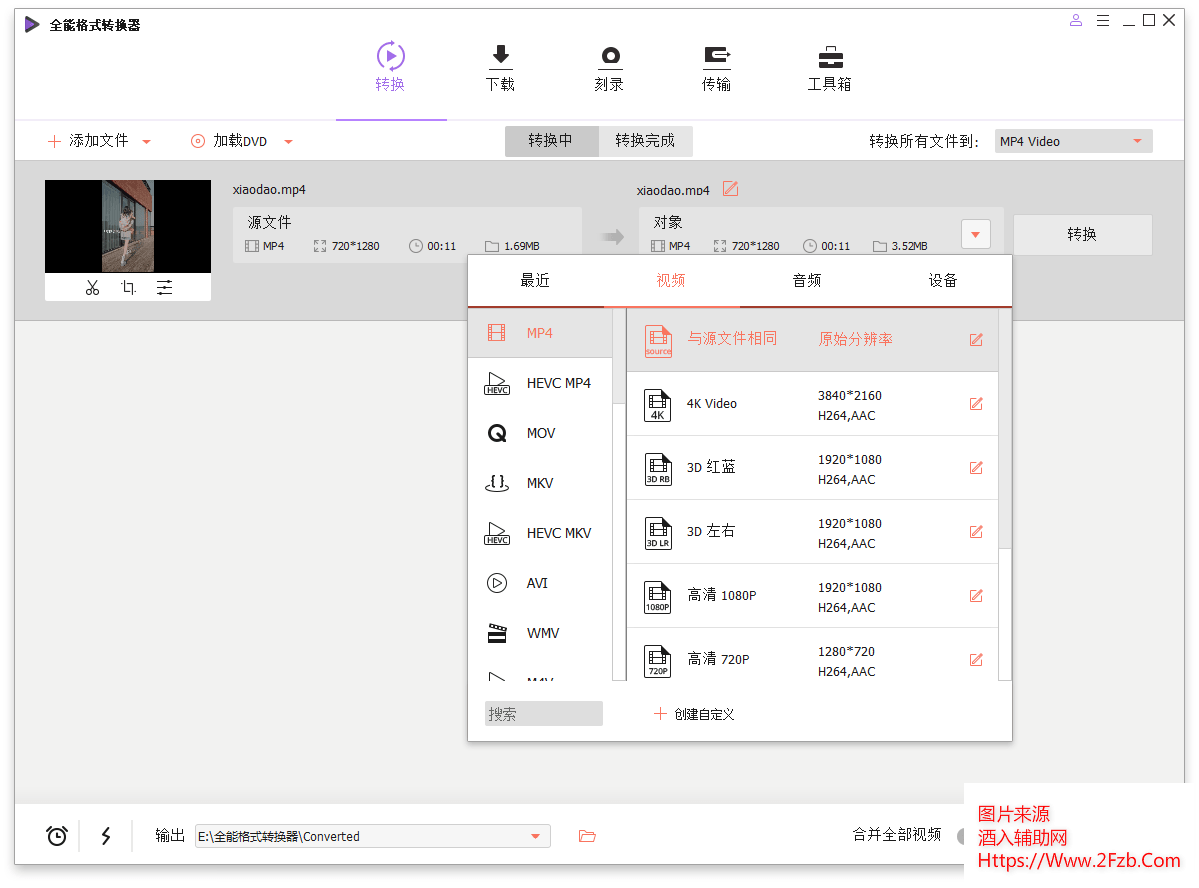Open the 刻录 burn section
Screen dimensions: 1199x888
(609, 68)
